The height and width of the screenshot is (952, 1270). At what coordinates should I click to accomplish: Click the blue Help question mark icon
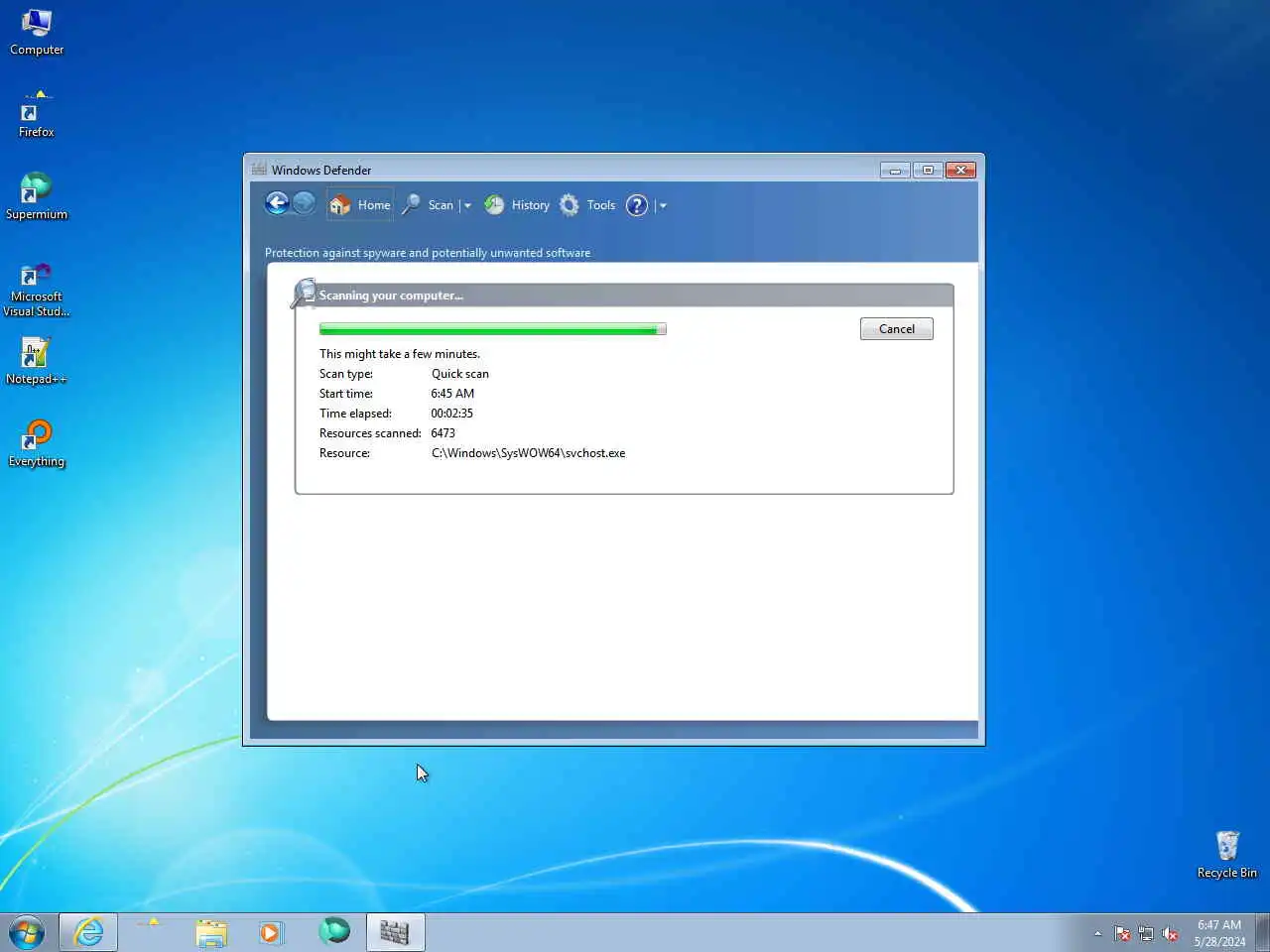pos(637,205)
